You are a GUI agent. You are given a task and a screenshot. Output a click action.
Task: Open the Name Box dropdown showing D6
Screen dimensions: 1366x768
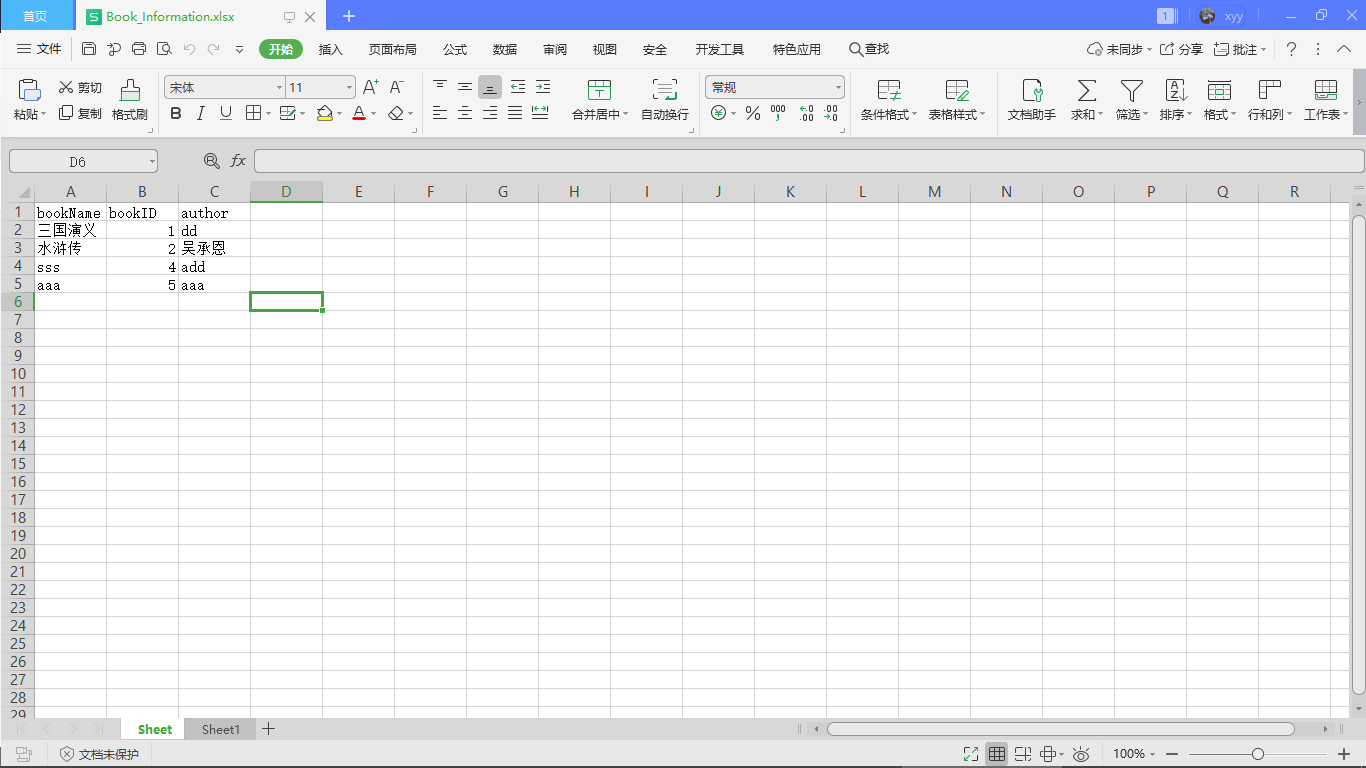pyautogui.click(x=151, y=161)
